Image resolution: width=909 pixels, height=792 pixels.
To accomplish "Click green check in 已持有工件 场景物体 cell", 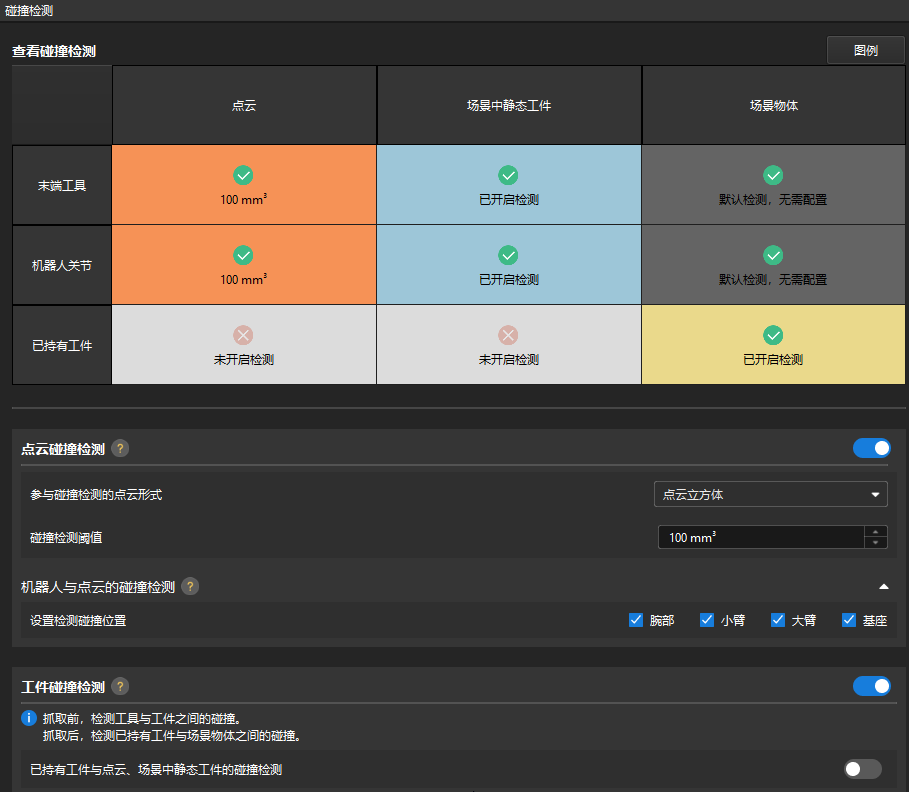I will click(773, 335).
